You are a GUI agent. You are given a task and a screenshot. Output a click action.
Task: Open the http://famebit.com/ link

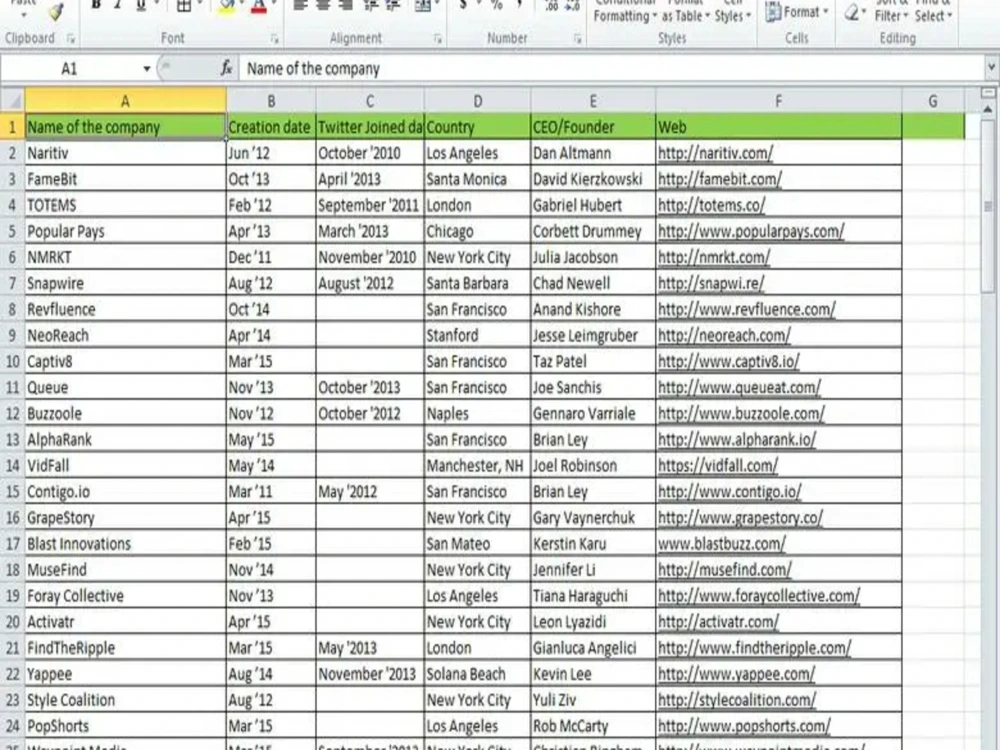coord(719,179)
